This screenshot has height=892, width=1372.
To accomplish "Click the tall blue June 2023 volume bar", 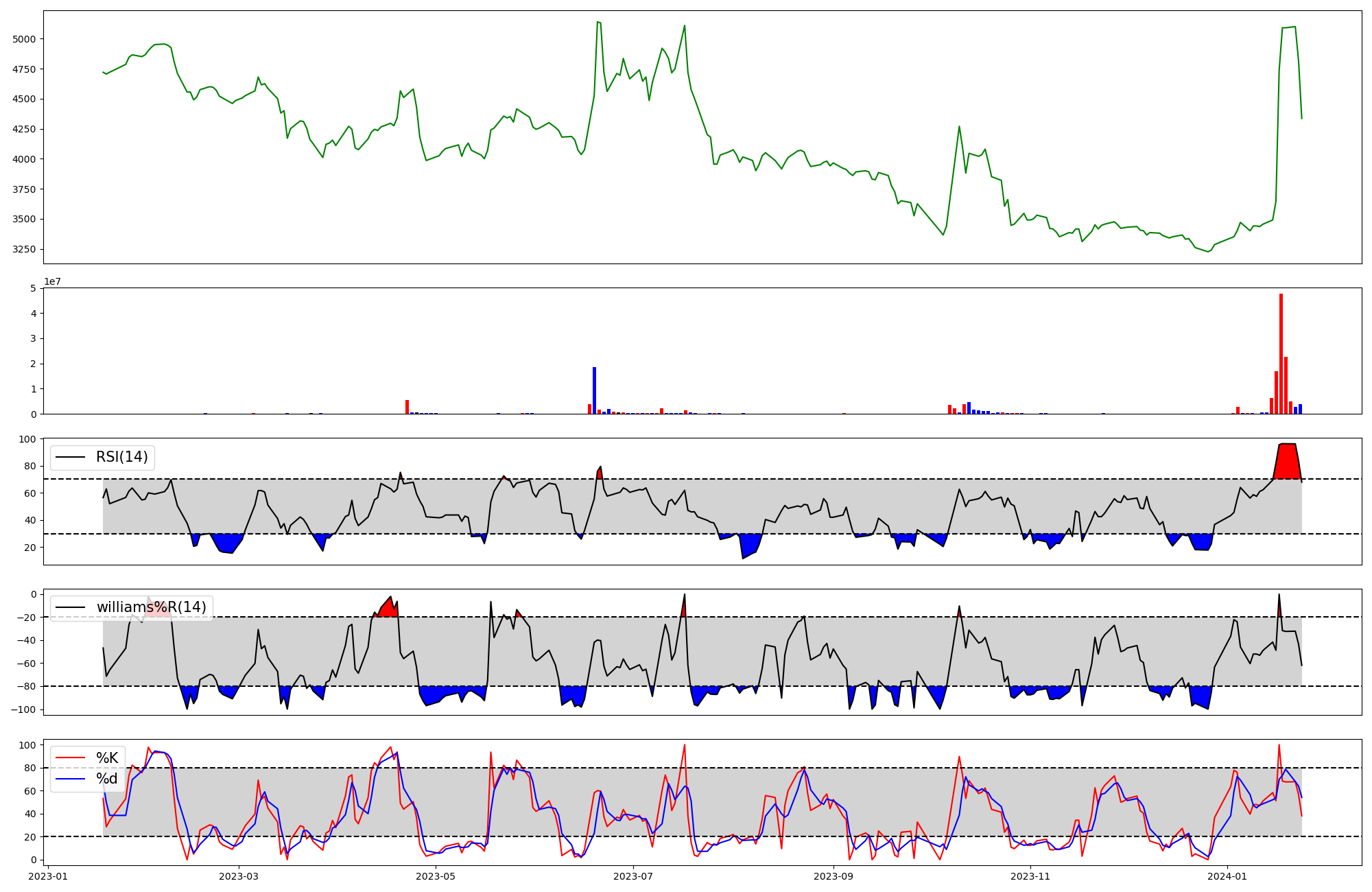I will [x=594, y=391].
